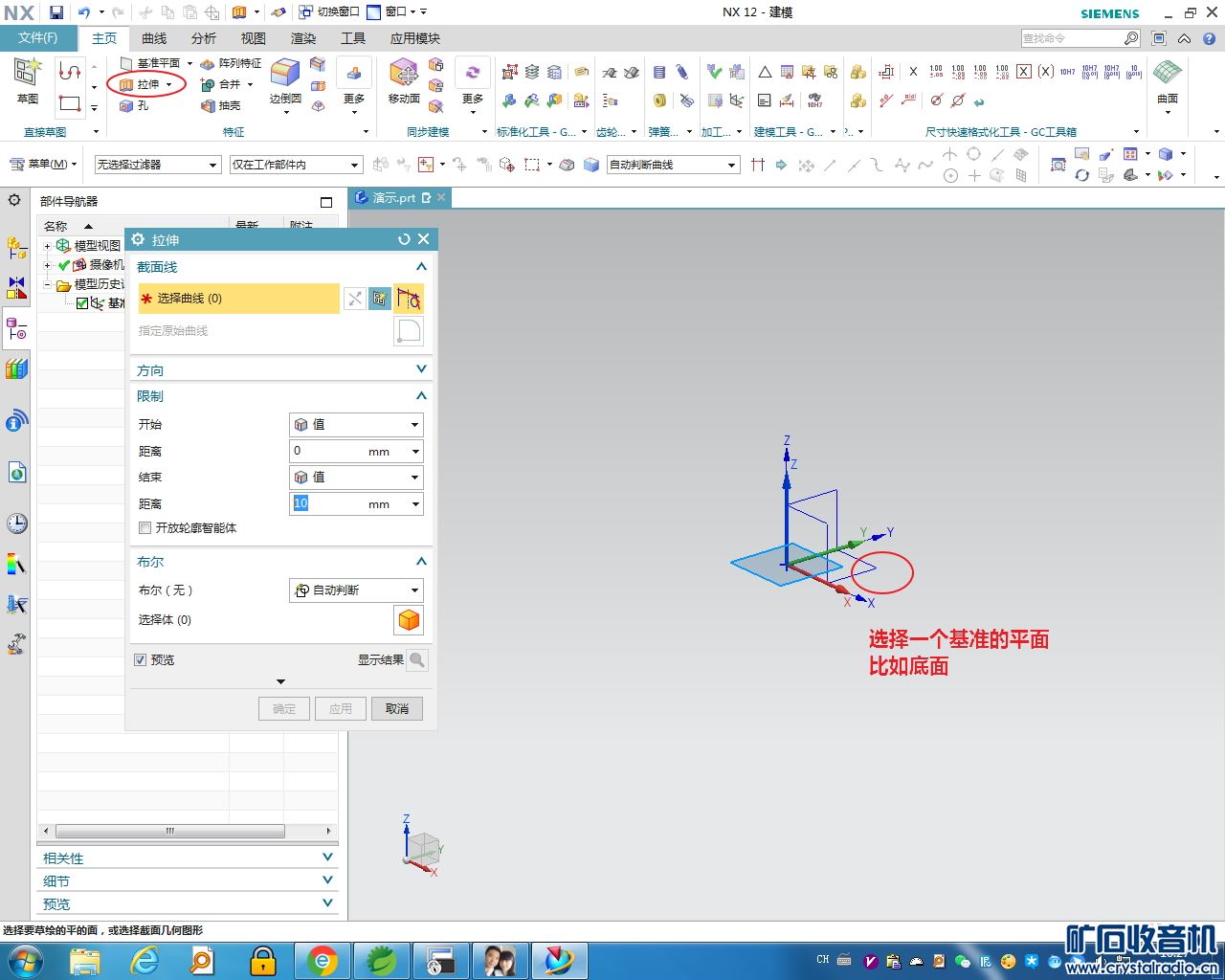Click the end 距离 input field

point(329,503)
